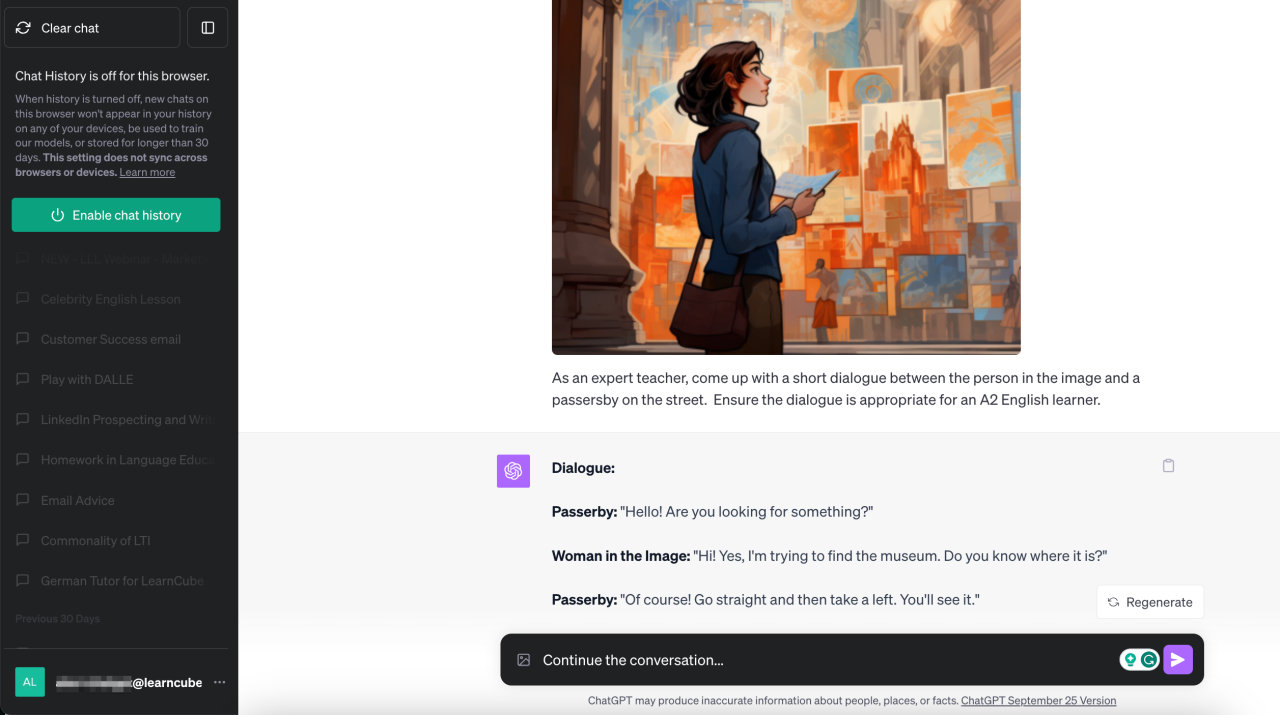1280x715 pixels.
Task: Open Grammarly suggestions via the lightbulb icon
Action: pos(1131,659)
